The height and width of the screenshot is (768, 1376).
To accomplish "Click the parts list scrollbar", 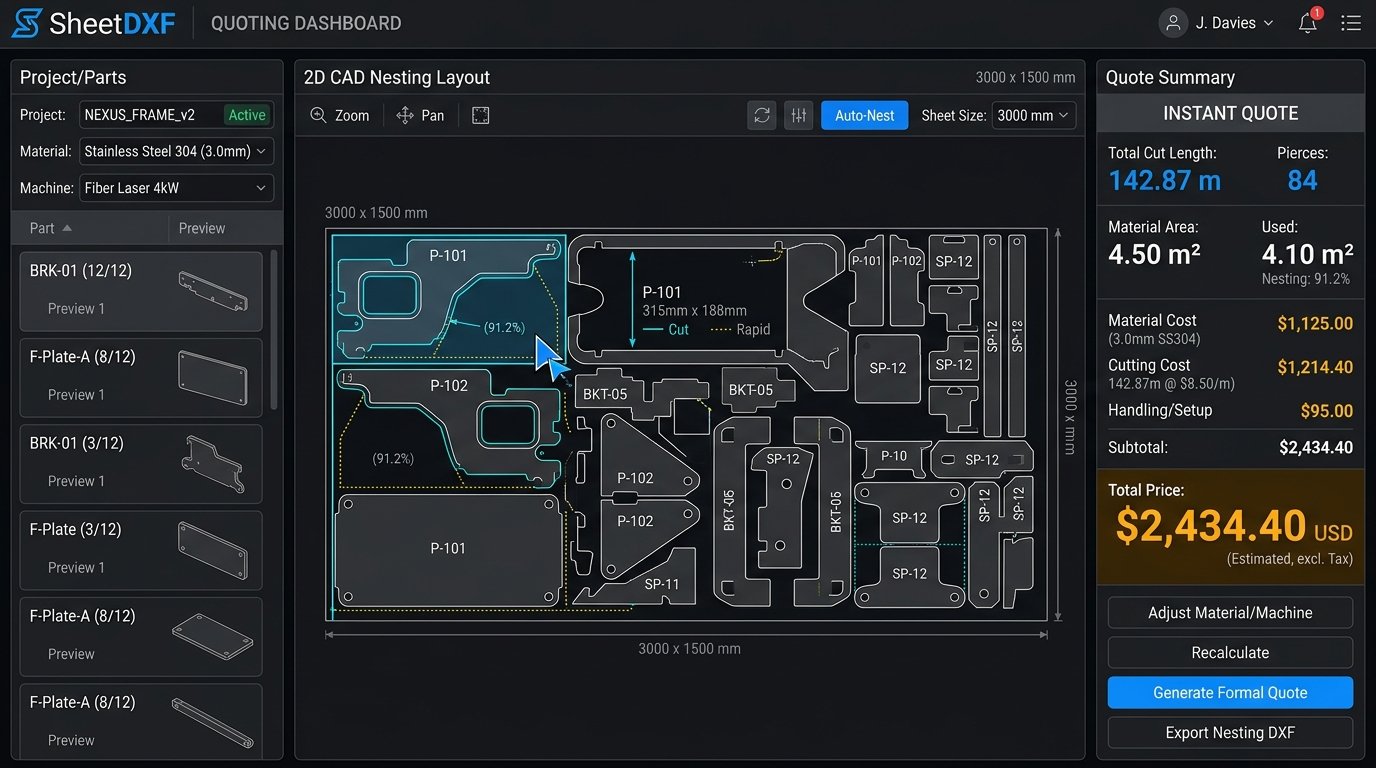I will [275, 330].
